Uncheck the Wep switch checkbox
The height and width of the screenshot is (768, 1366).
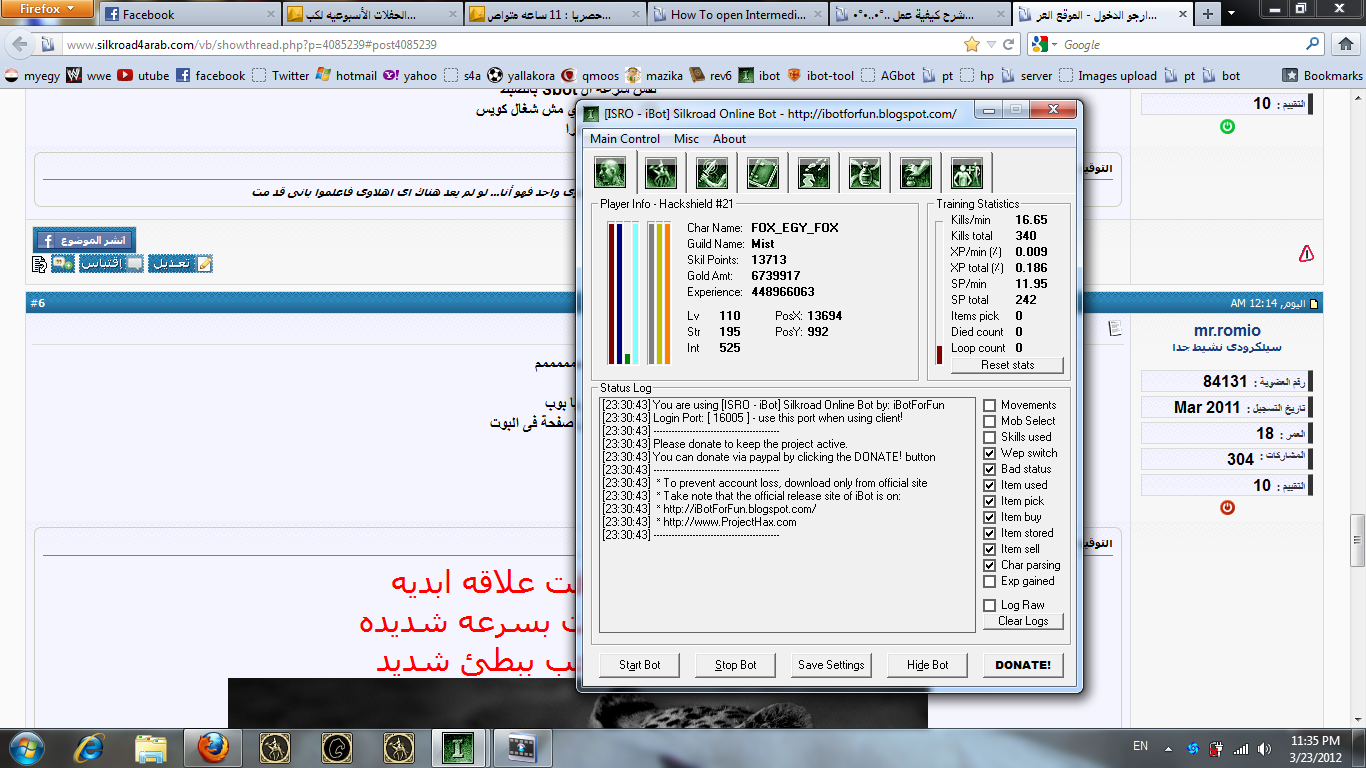990,453
